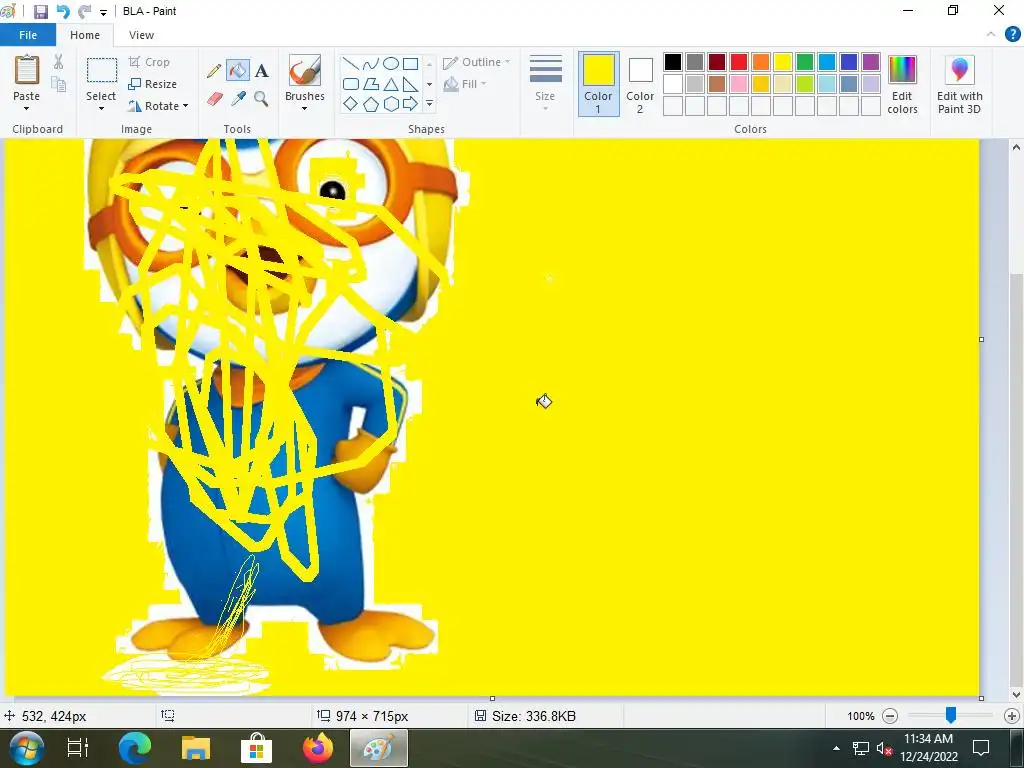This screenshot has height=768, width=1024.
Task: Click the zoom in plus button
Action: [1012, 716]
